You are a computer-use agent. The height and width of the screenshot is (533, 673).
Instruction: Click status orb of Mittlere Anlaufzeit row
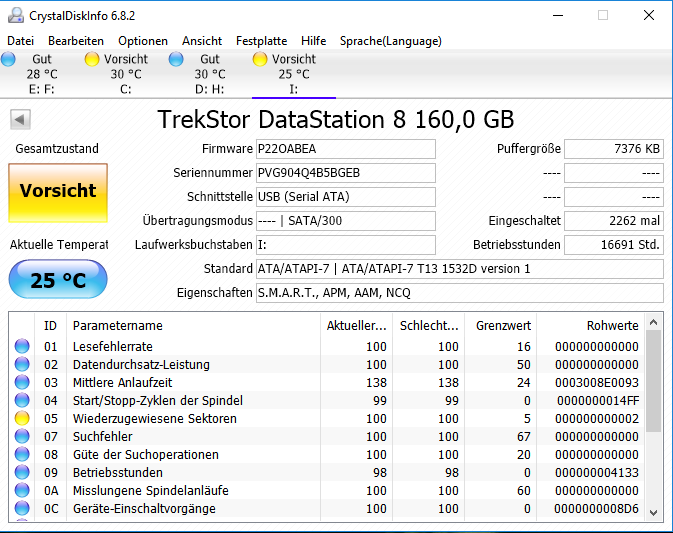(22, 382)
